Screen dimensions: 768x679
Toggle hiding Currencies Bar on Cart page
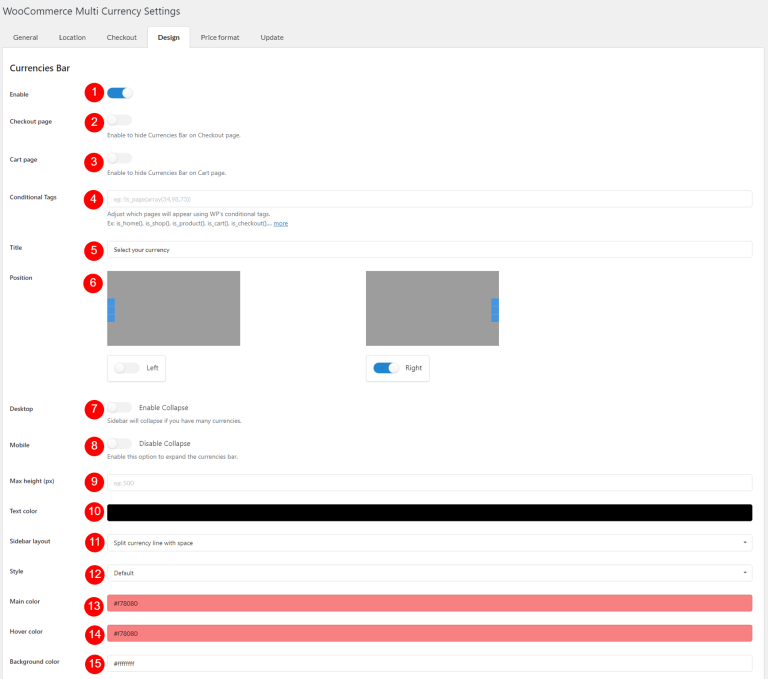(x=119, y=158)
